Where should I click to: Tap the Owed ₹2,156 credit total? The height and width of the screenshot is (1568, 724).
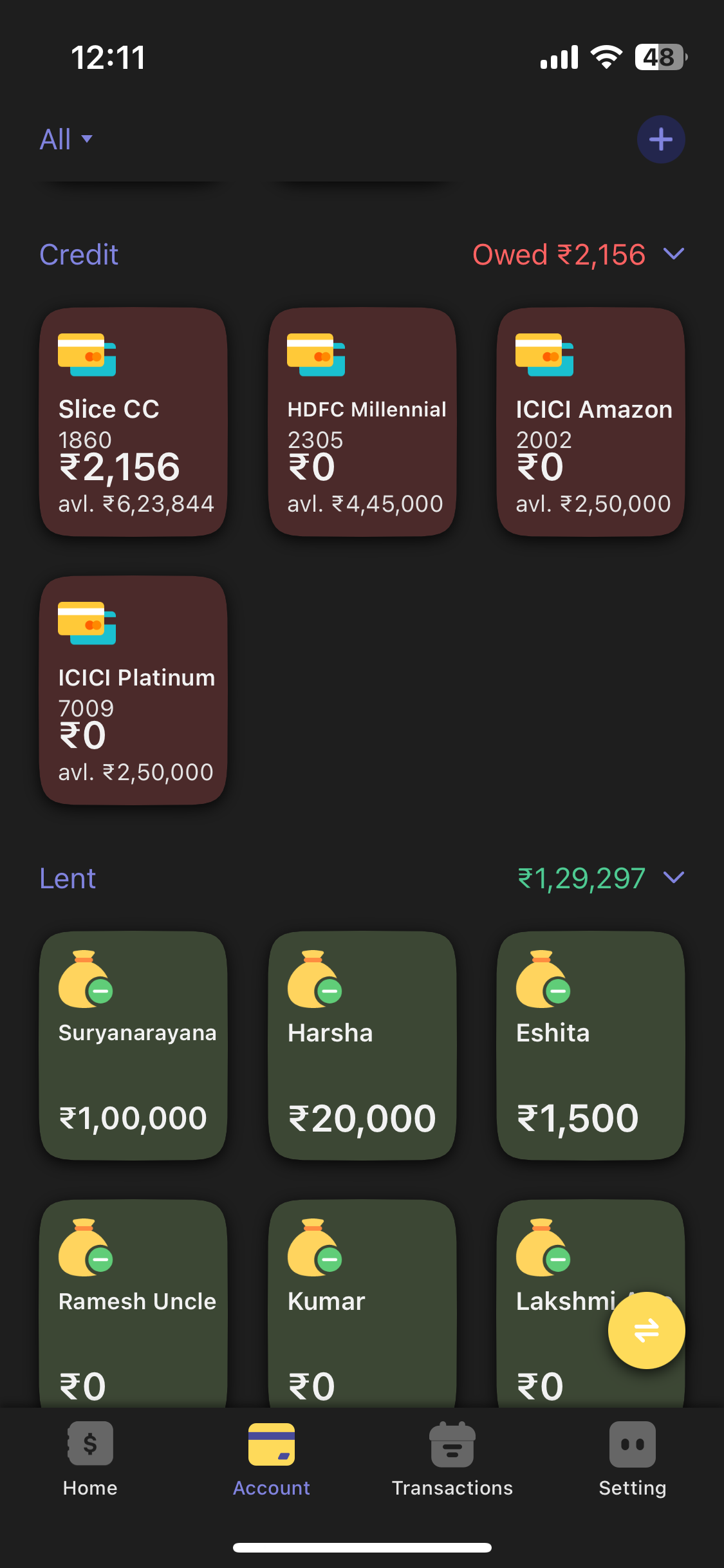point(559,255)
